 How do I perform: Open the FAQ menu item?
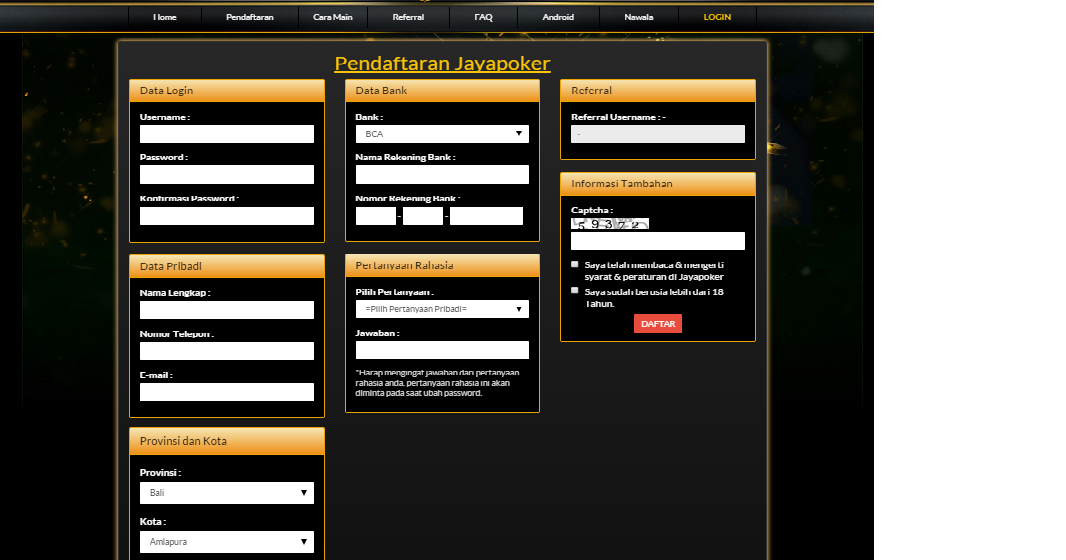tap(483, 17)
